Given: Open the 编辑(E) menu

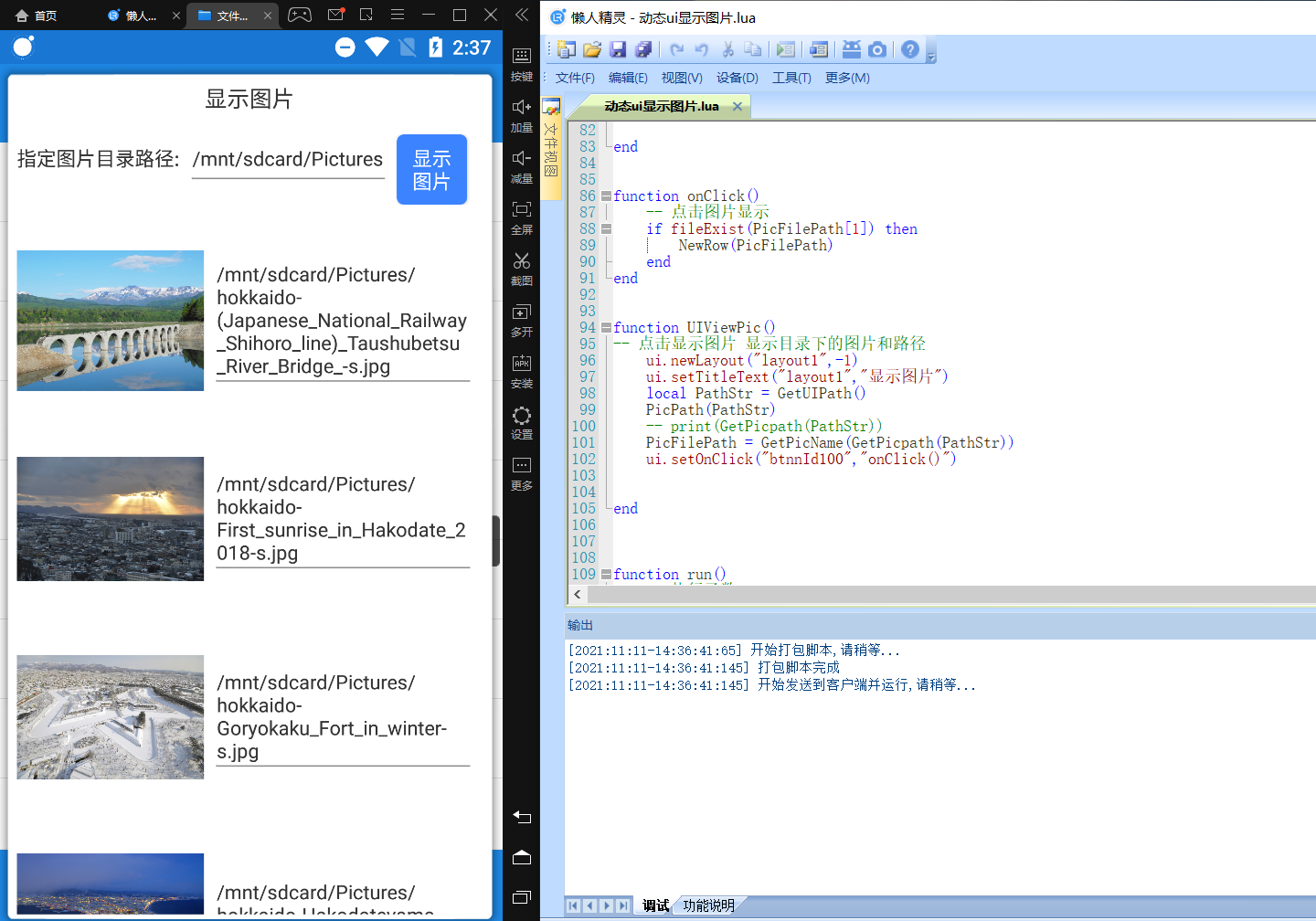Looking at the screenshot, I should 628,78.
